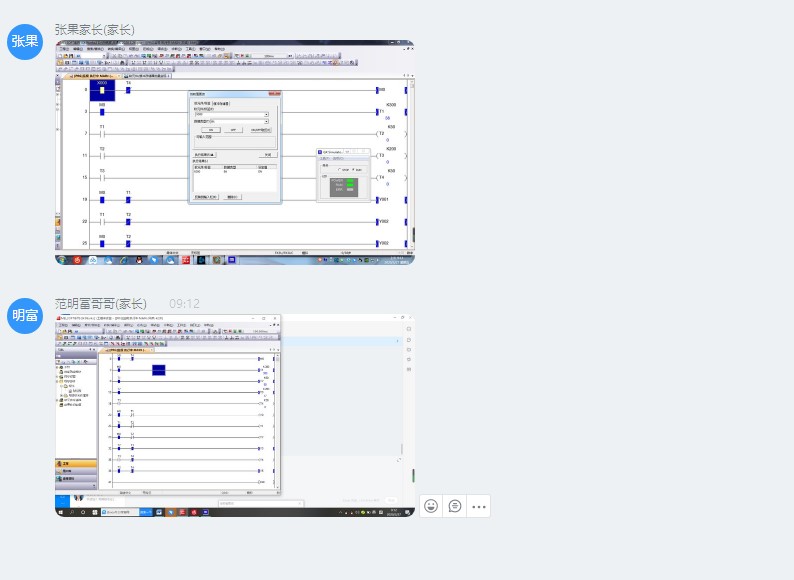The width and height of the screenshot is (794, 580).
Task: Open the sender name 范明富哥哥(家长)
Action: pyautogui.click(x=100, y=303)
